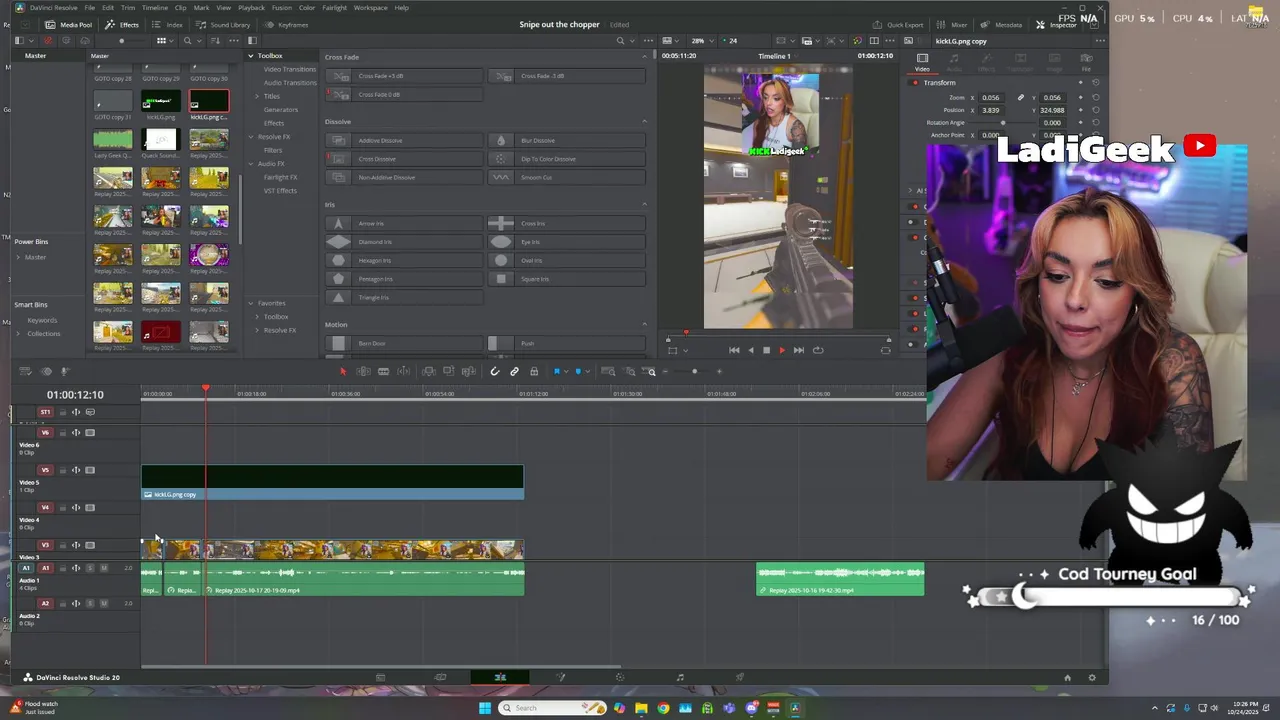The width and height of the screenshot is (1280, 720).
Task: Choose the Blur Dissolve transition
Action: click(566, 141)
